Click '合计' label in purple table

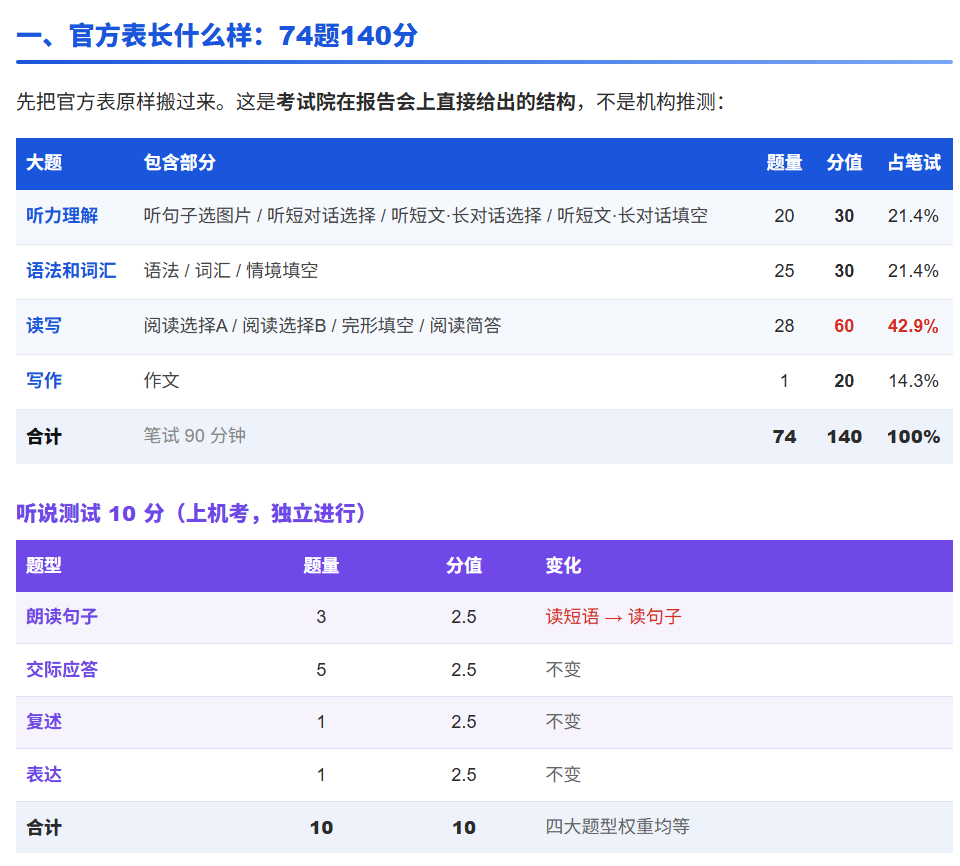click(44, 828)
